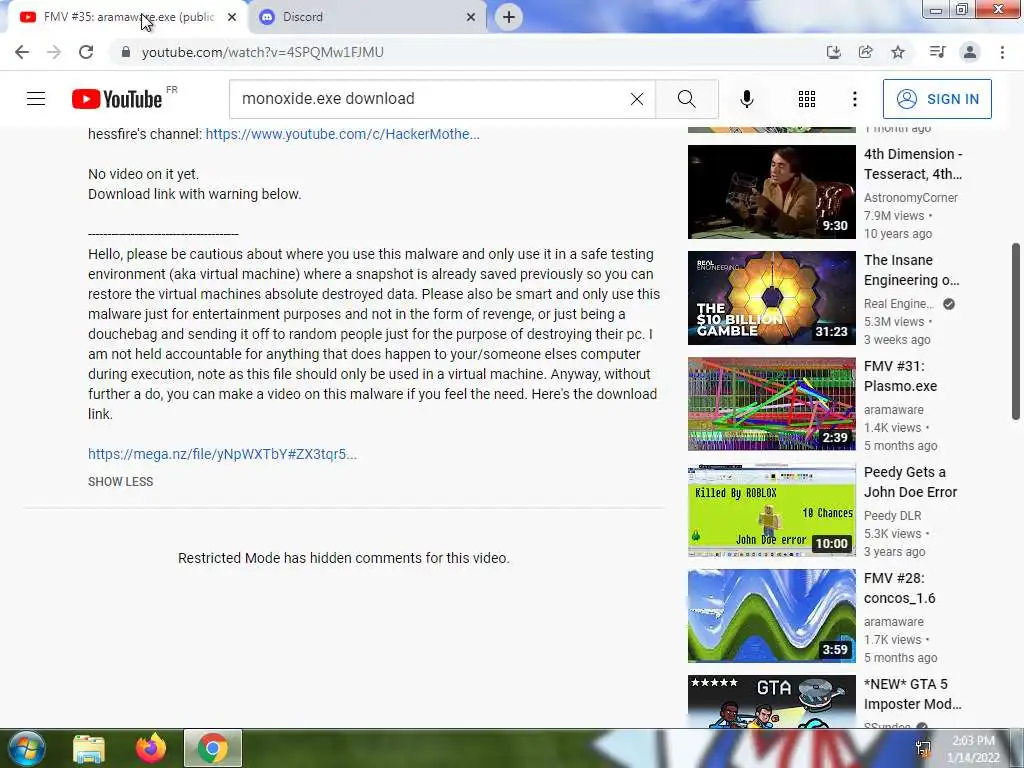Open FMV #28 concos_1.6 thumbnail

(x=771, y=616)
